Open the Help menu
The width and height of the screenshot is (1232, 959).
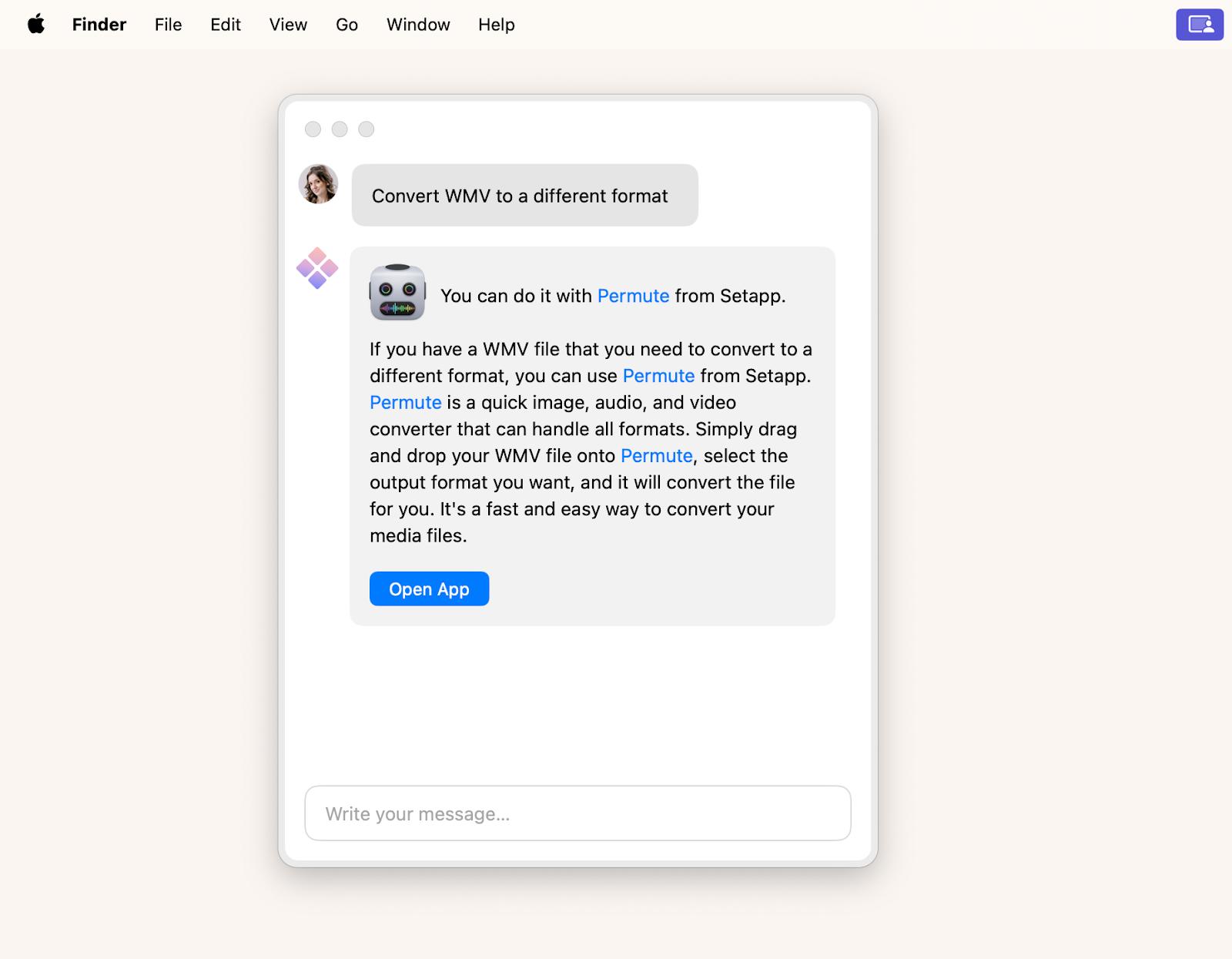[x=496, y=25]
